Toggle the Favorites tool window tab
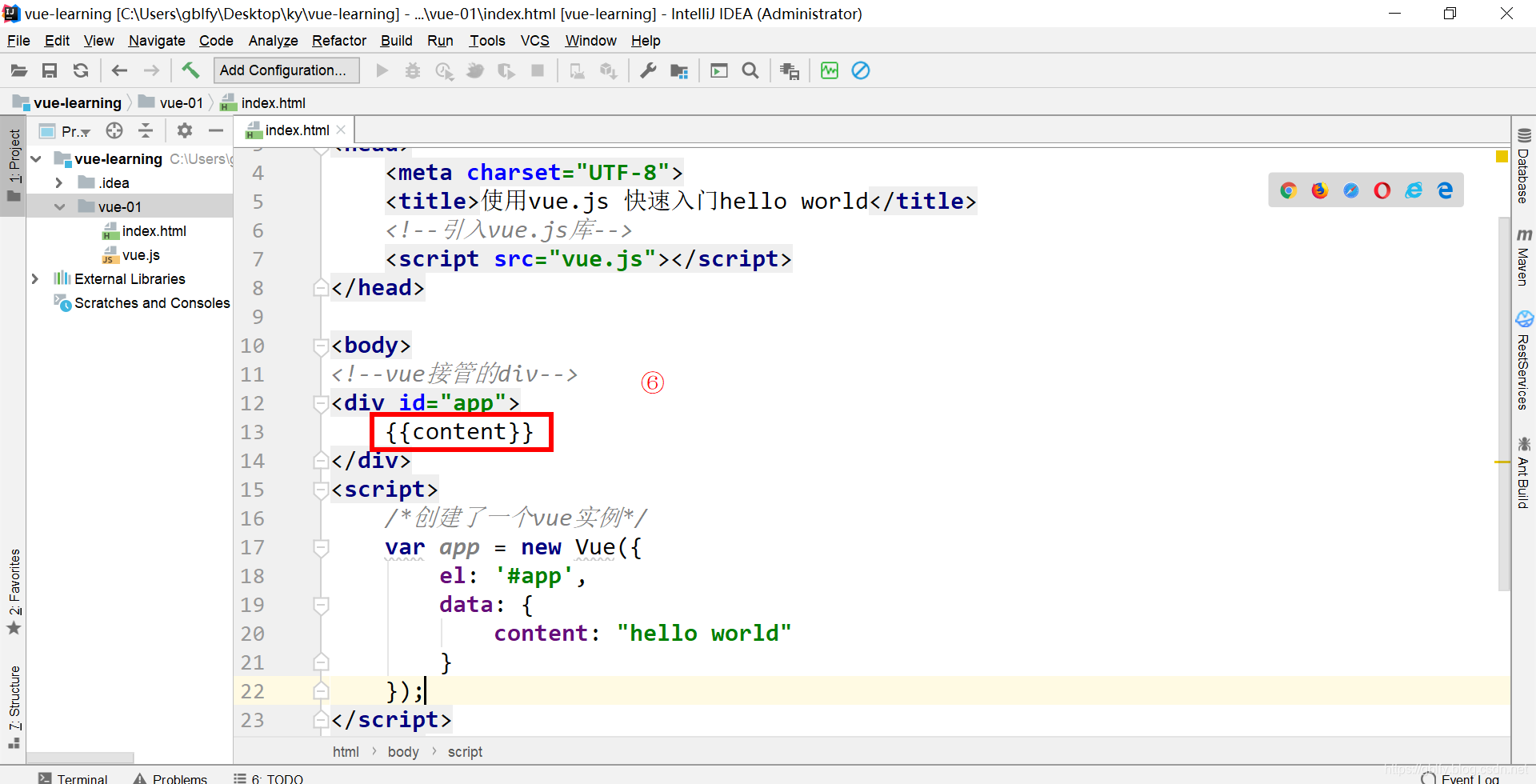 (x=14, y=592)
